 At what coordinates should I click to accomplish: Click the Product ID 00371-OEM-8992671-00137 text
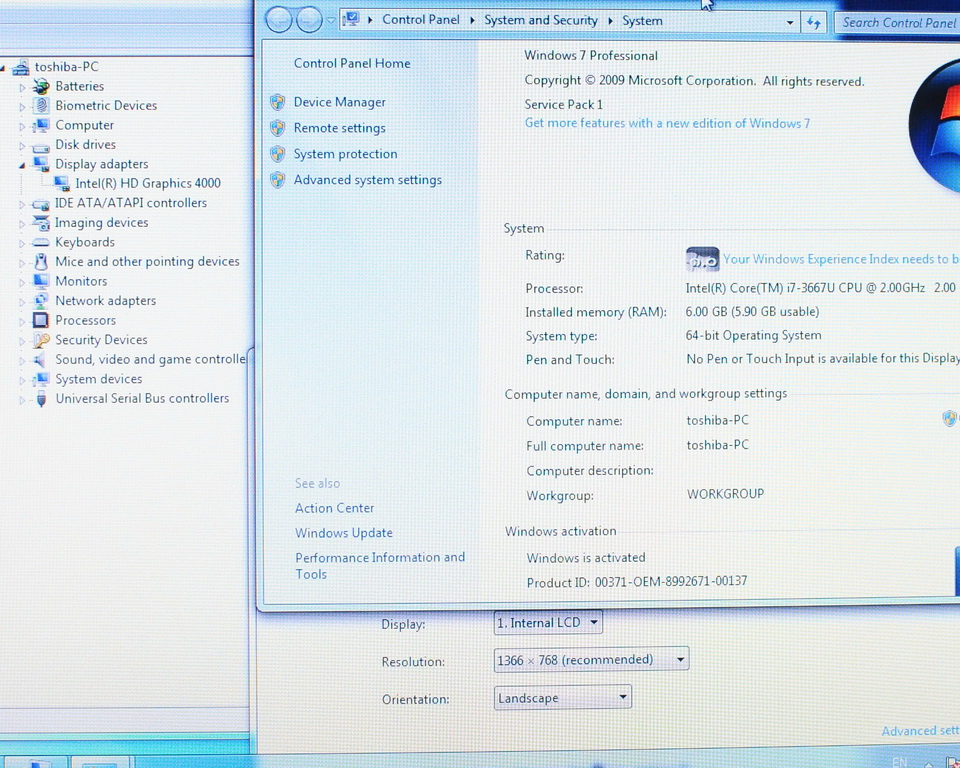point(637,582)
